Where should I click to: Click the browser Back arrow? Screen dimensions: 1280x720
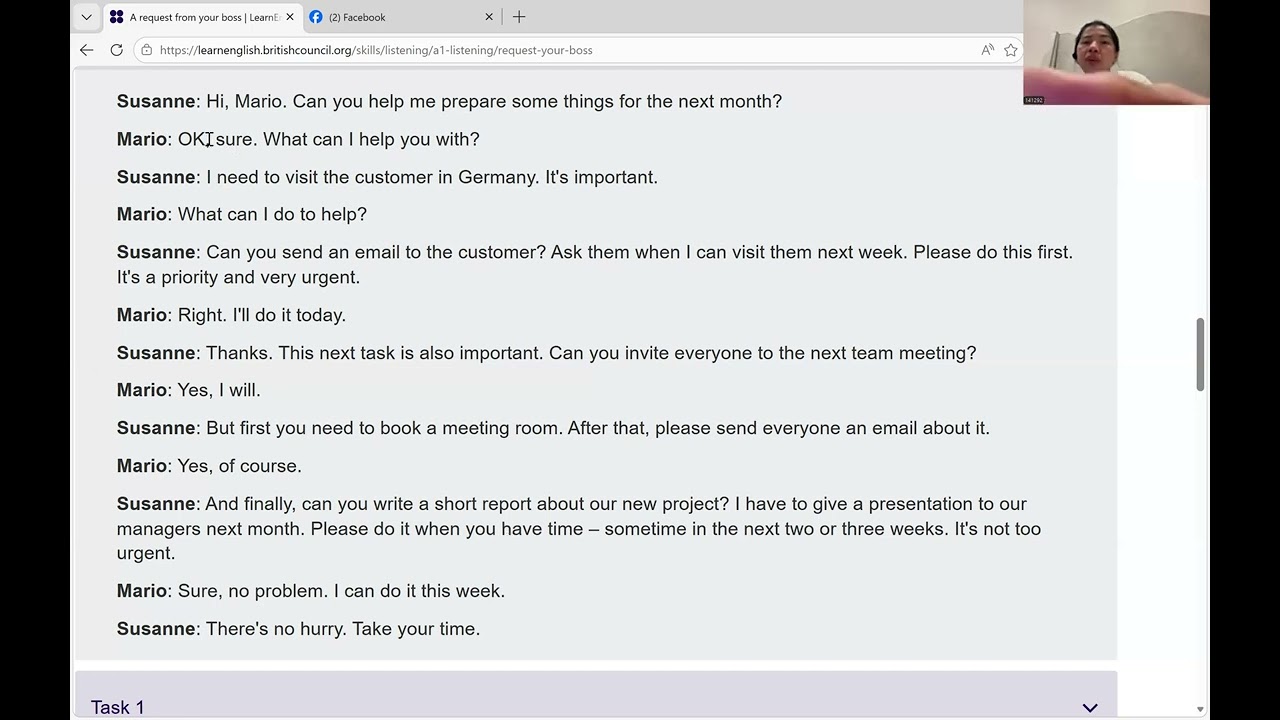pos(87,50)
